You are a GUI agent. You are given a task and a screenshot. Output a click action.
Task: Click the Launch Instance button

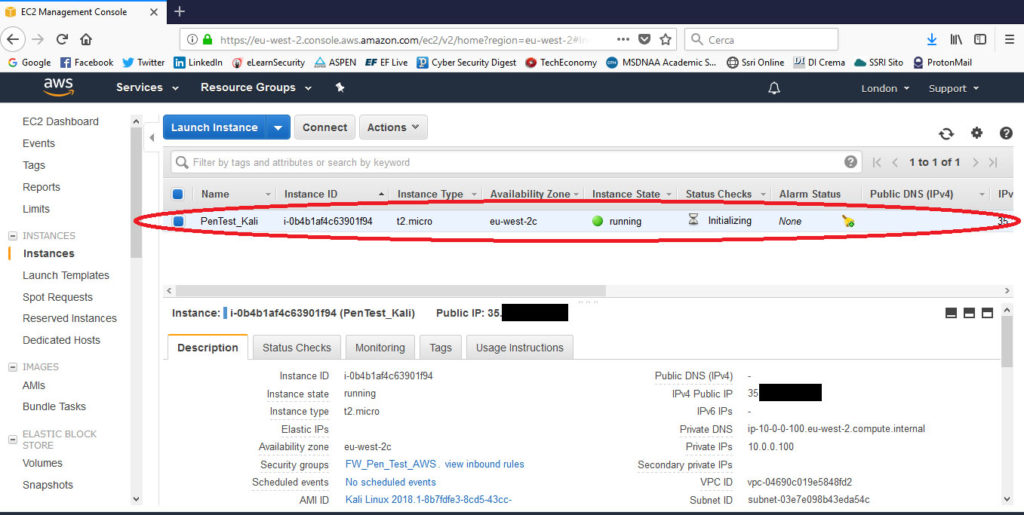215,127
